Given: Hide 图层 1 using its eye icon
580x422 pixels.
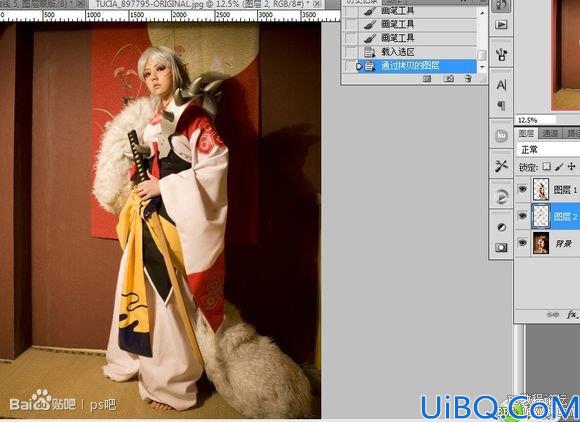Looking at the screenshot, I should click(522, 189).
